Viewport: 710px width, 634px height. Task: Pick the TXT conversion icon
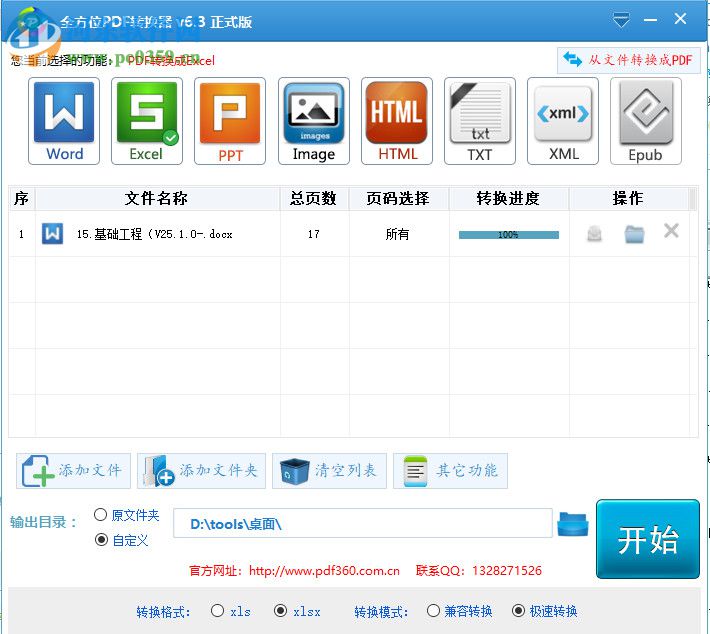tap(480, 121)
